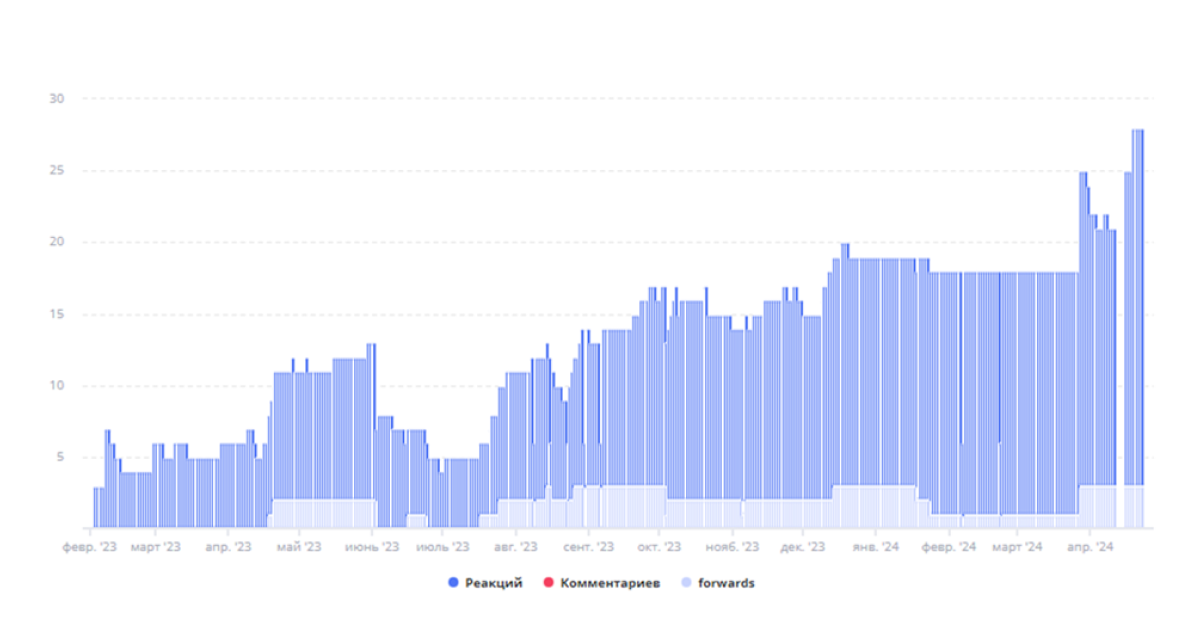
Task: Select the март '24 x-axis label
Action: [1019, 547]
